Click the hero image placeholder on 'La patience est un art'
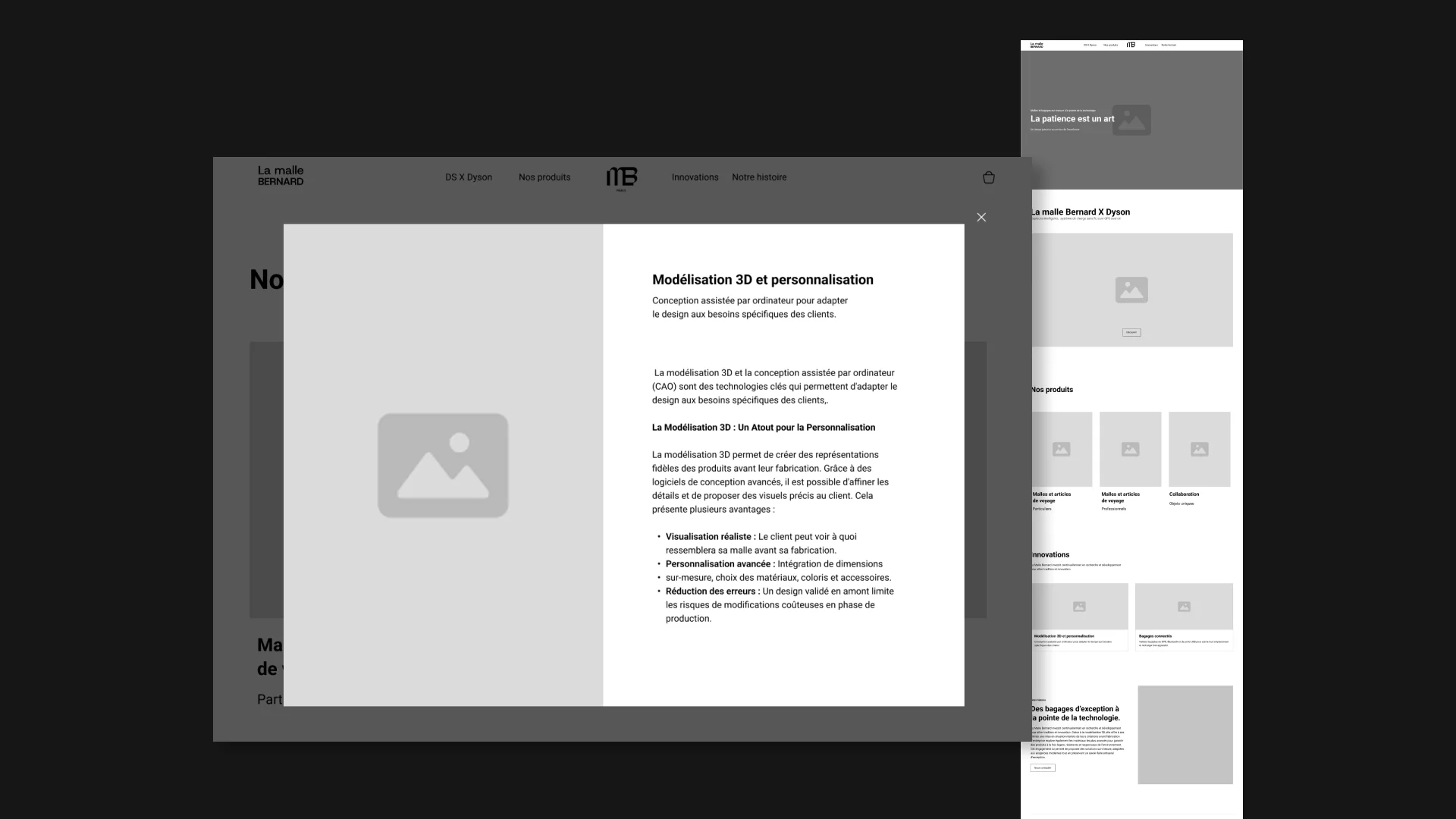 pos(1131,120)
